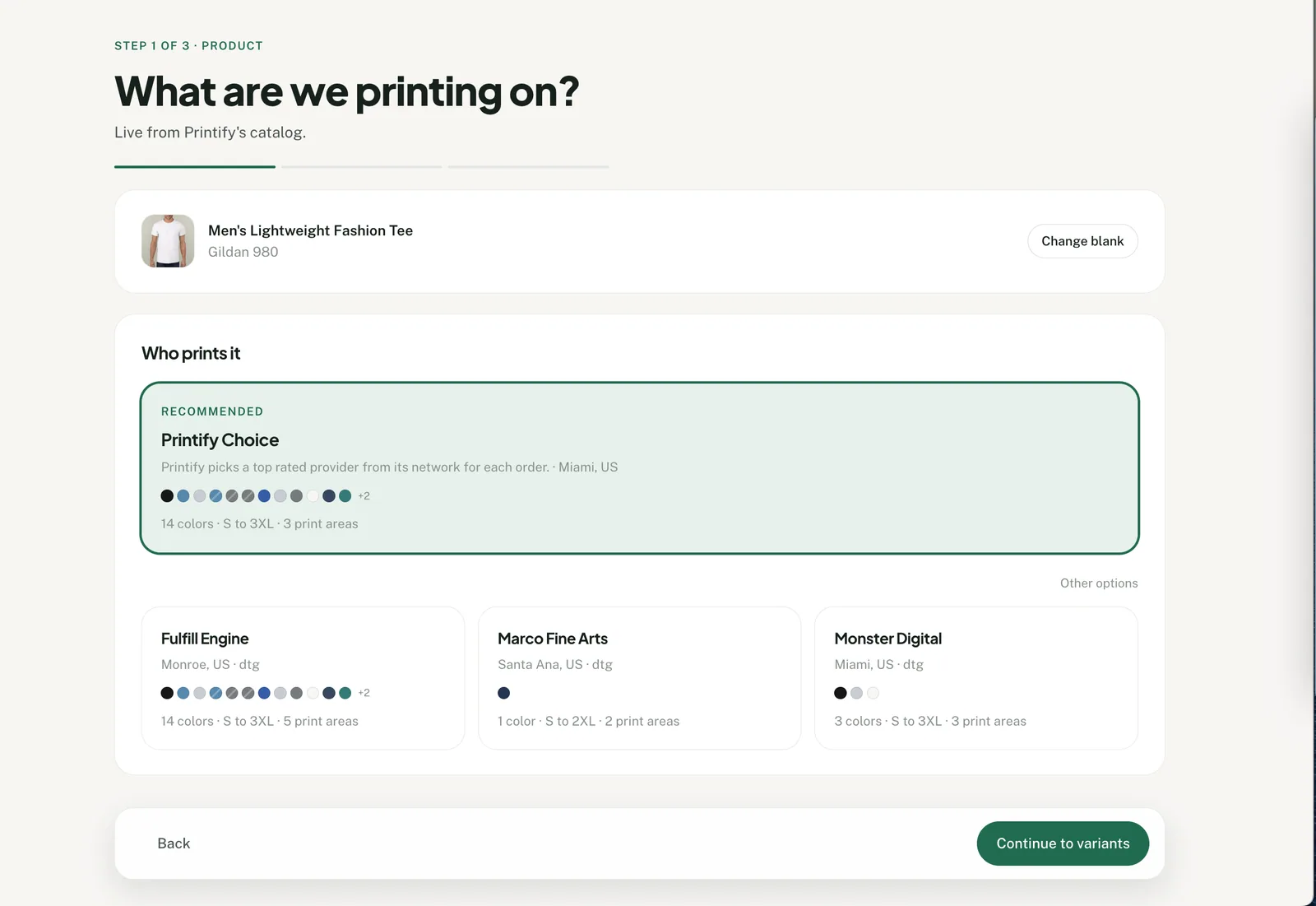This screenshot has height=906, width=1316.
Task: Pick white swatch in Fulfill Engine card
Action: pyautogui.click(x=313, y=693)
